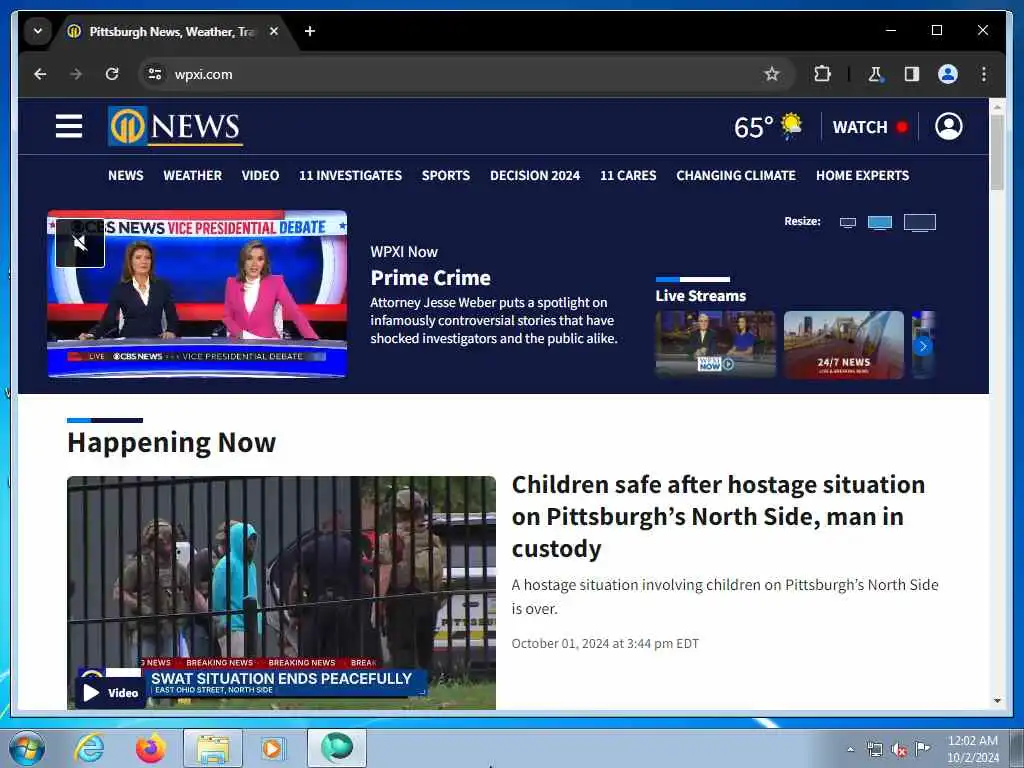Open the hamburger menu on WPXI site

coord(69,126)
